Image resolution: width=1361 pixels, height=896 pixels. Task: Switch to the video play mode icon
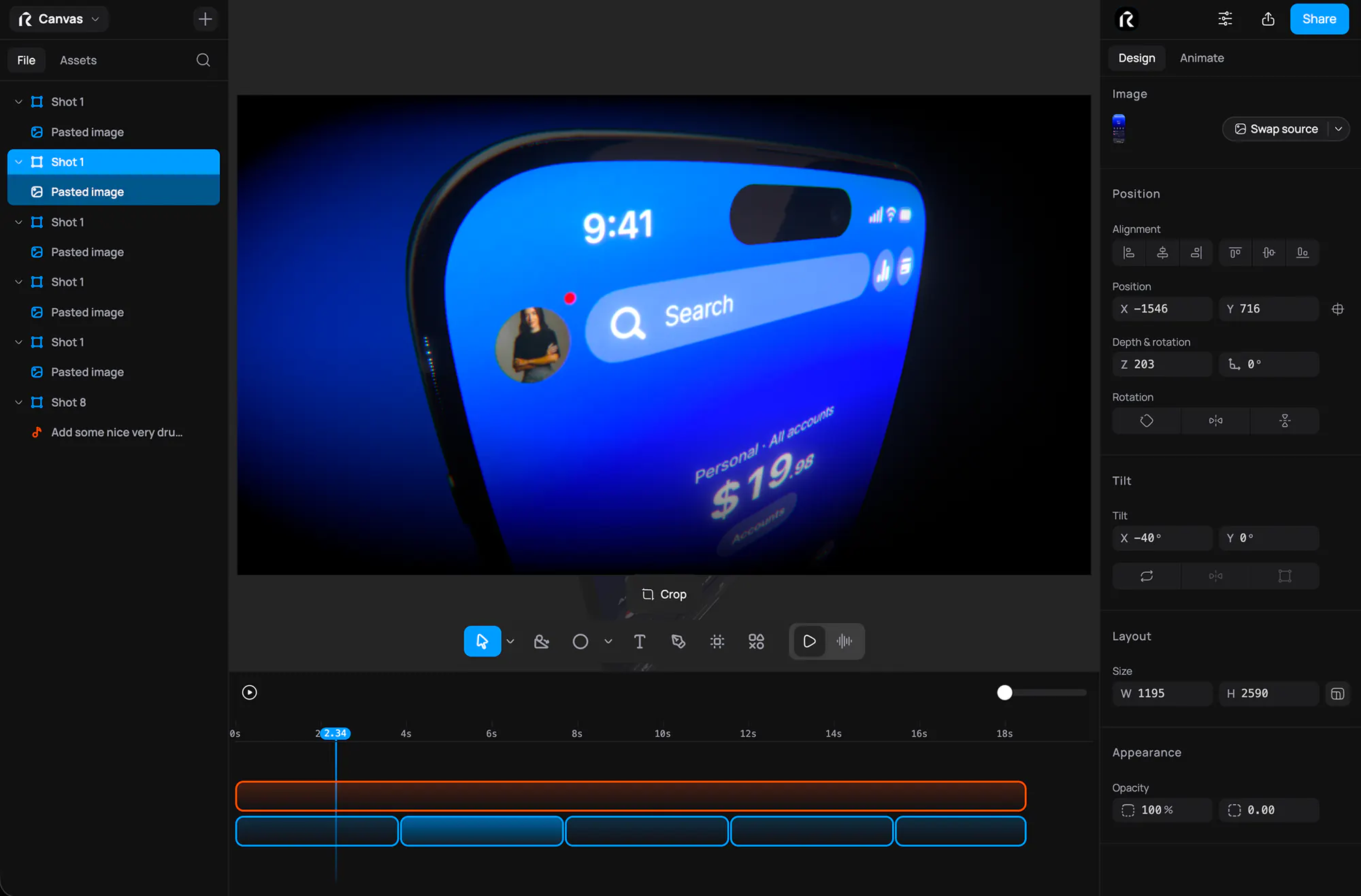click(809, 642)
